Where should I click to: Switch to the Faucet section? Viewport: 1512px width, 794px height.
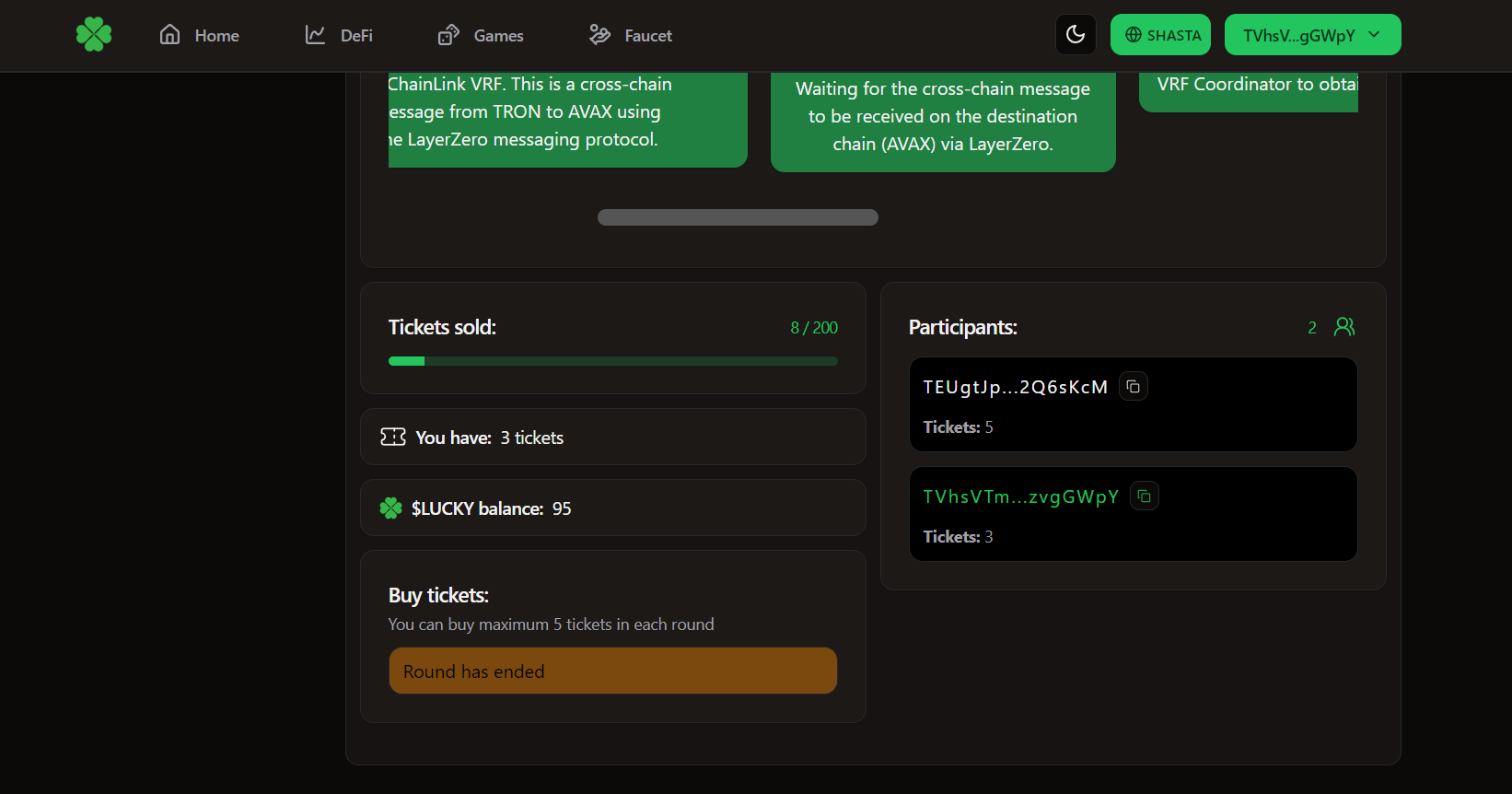click(x=629, y=34)
